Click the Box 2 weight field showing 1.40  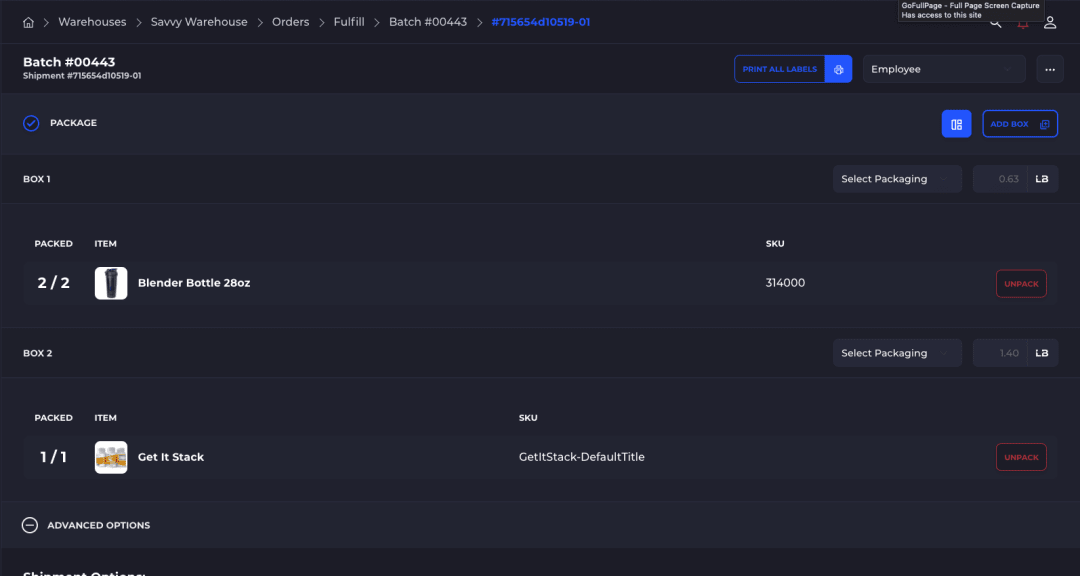click(1000, 353)
